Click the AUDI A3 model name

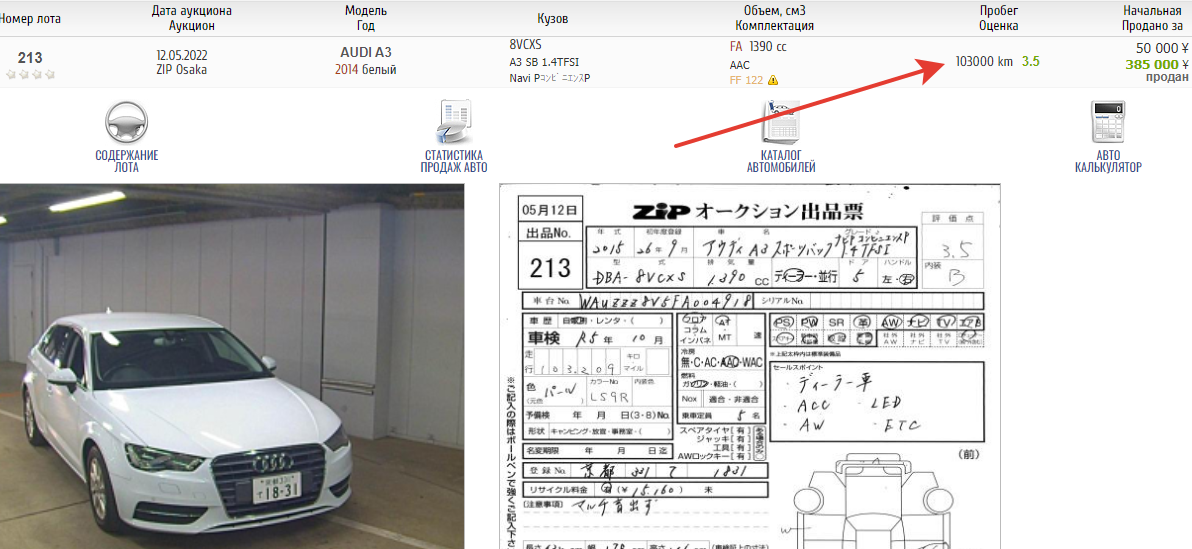pyautogui.click(x=366, y=52)
